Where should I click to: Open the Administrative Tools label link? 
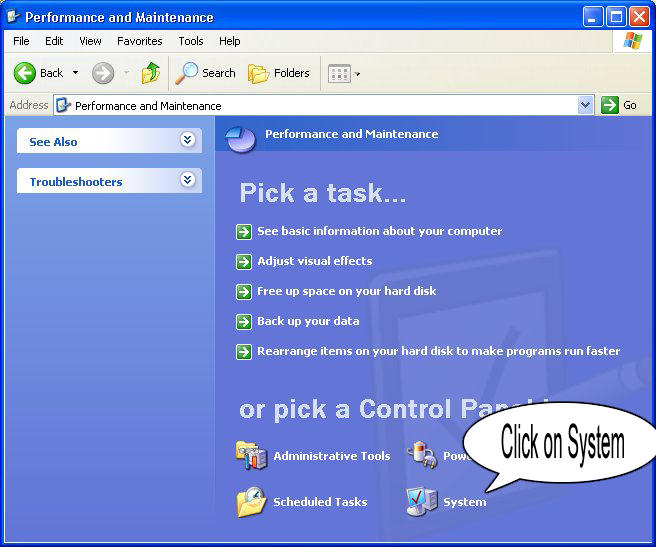click(x=332, y=456)
